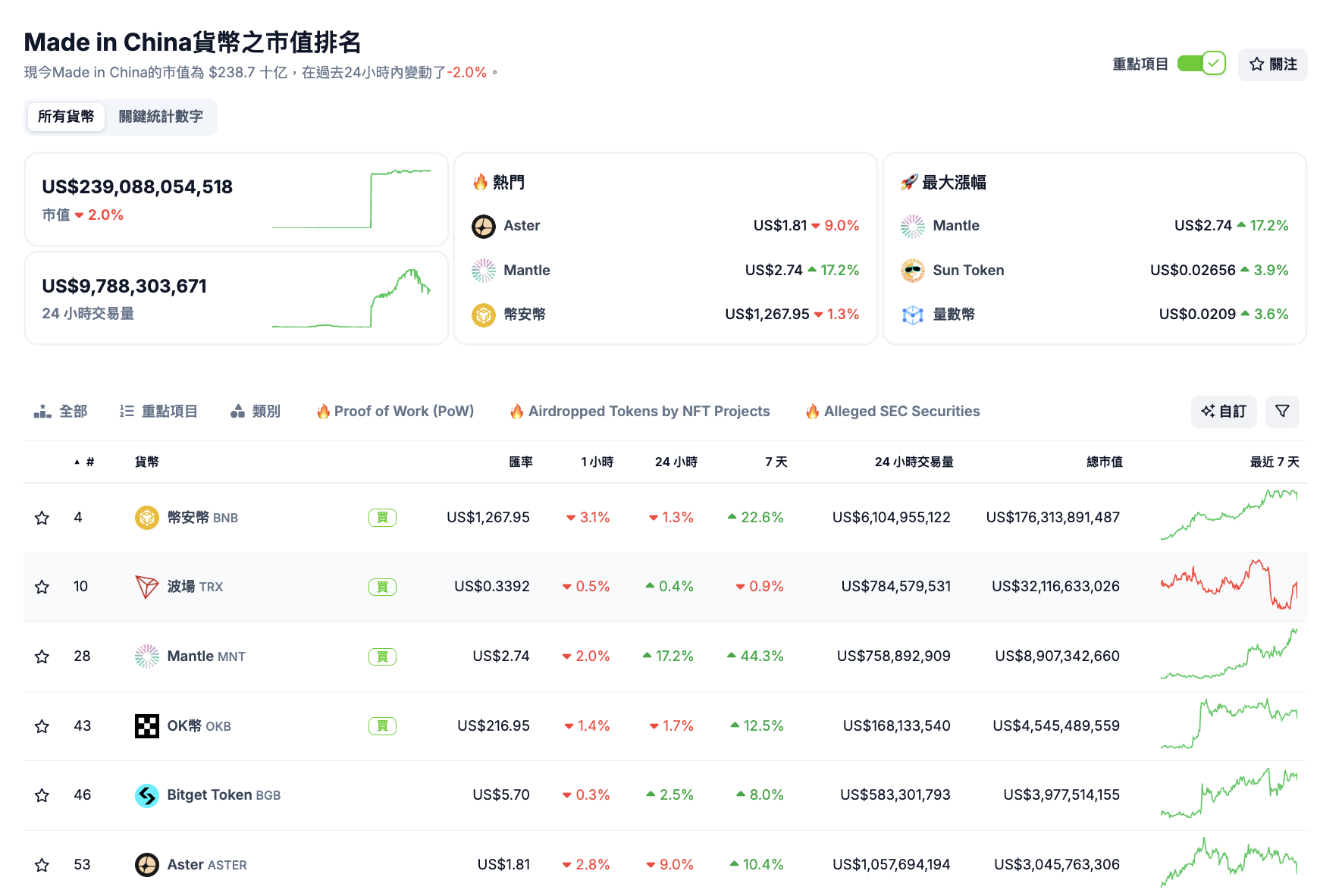The image size is (1342, 896).
Task: Click the Bitget Token logo in the table
Action: (x=146, y=794)
